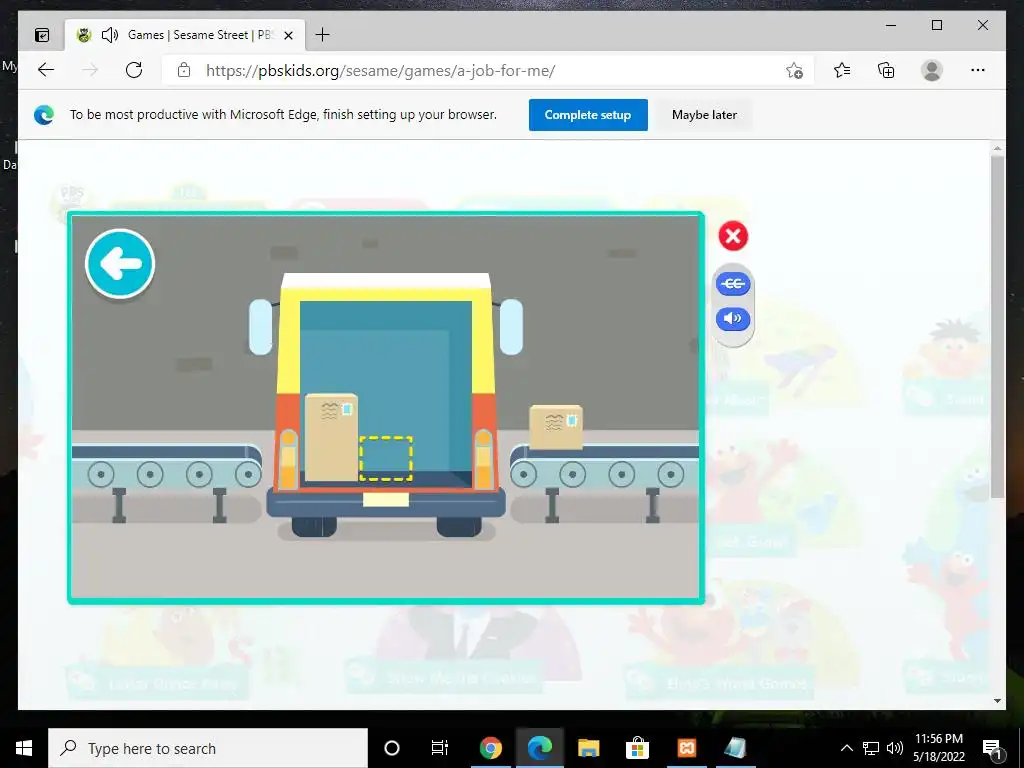Switch to Microsoft Edge taskbar icon
This screenshot has width=1024, height=768.
[x=539, y=748]
